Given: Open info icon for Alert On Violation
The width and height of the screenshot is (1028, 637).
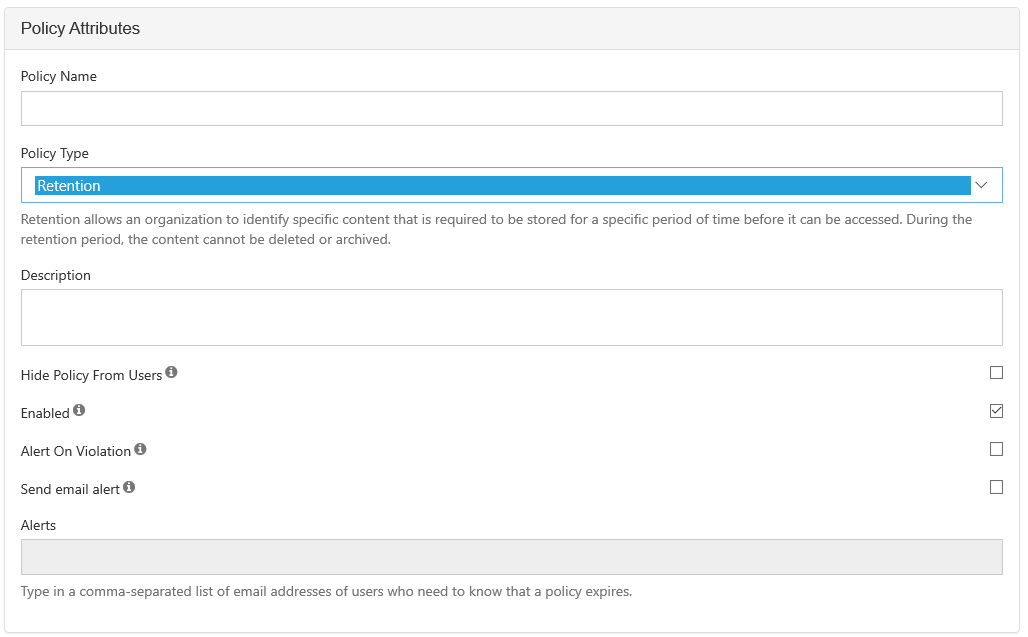Looking at the screenshot, I should [140, 449].
